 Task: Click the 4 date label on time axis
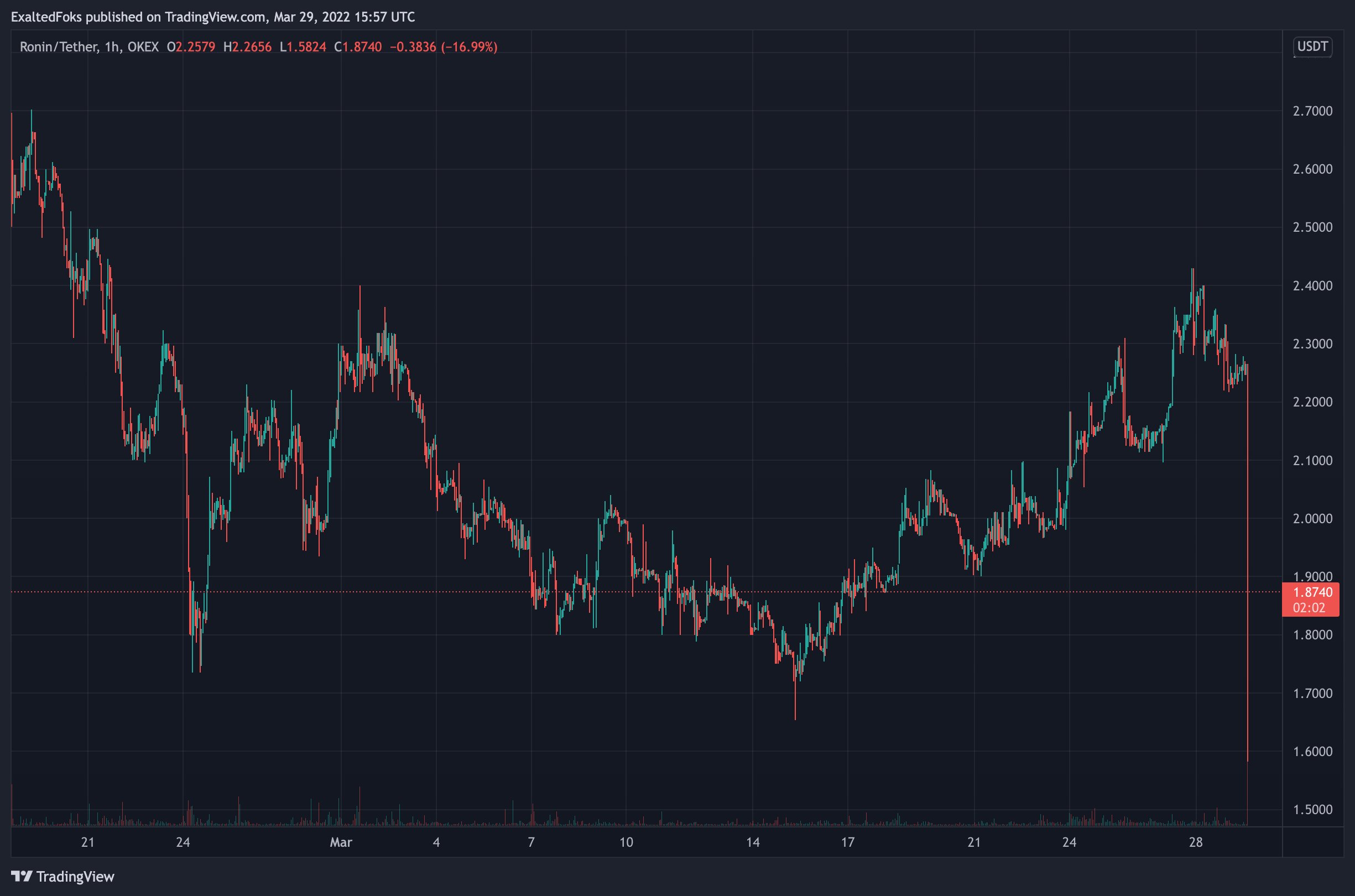coord(436,842)
